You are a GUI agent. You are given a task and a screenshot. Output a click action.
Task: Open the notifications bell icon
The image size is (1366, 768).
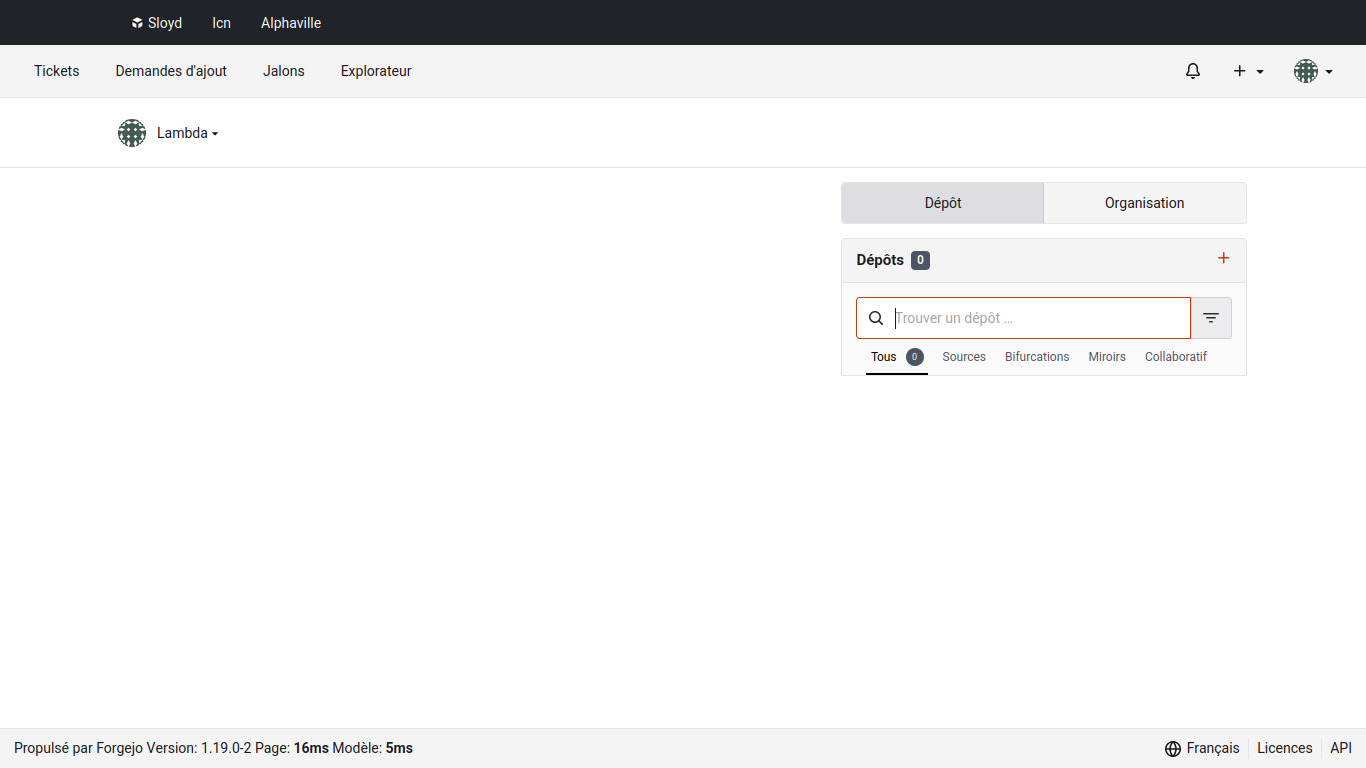(x=1192, y=71)
